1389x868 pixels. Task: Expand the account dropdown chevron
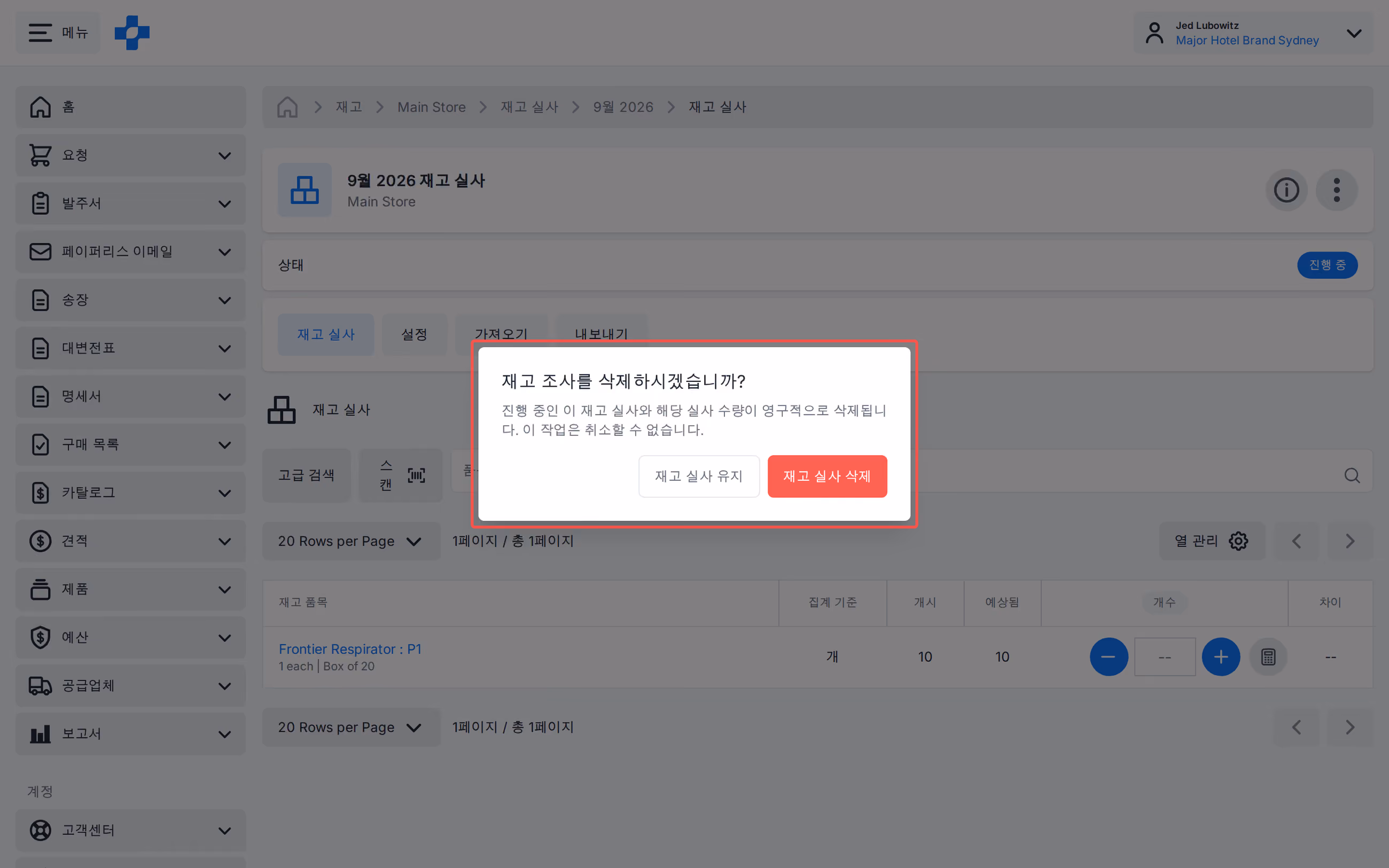pyautogui.click(x=1354, y=33)
